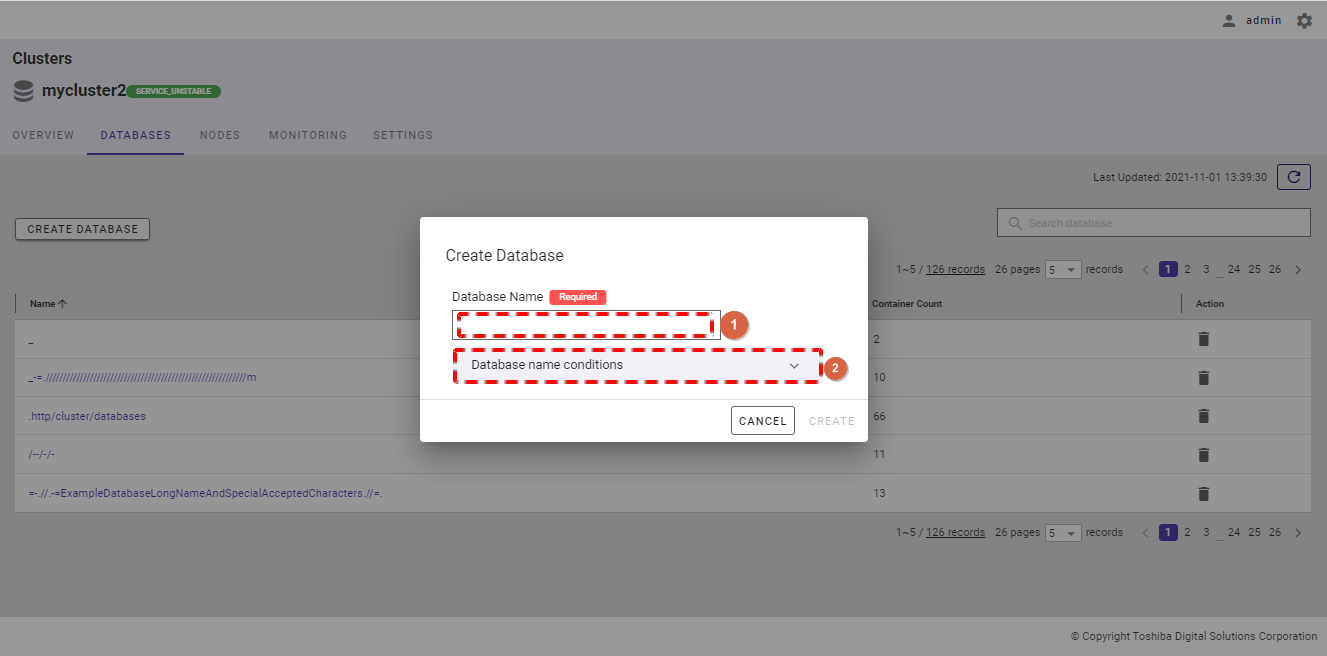This screenshot has height=656, width=1327.
Task: Click trash icon for "/--/-/-" database
Action: [1203, 454]
